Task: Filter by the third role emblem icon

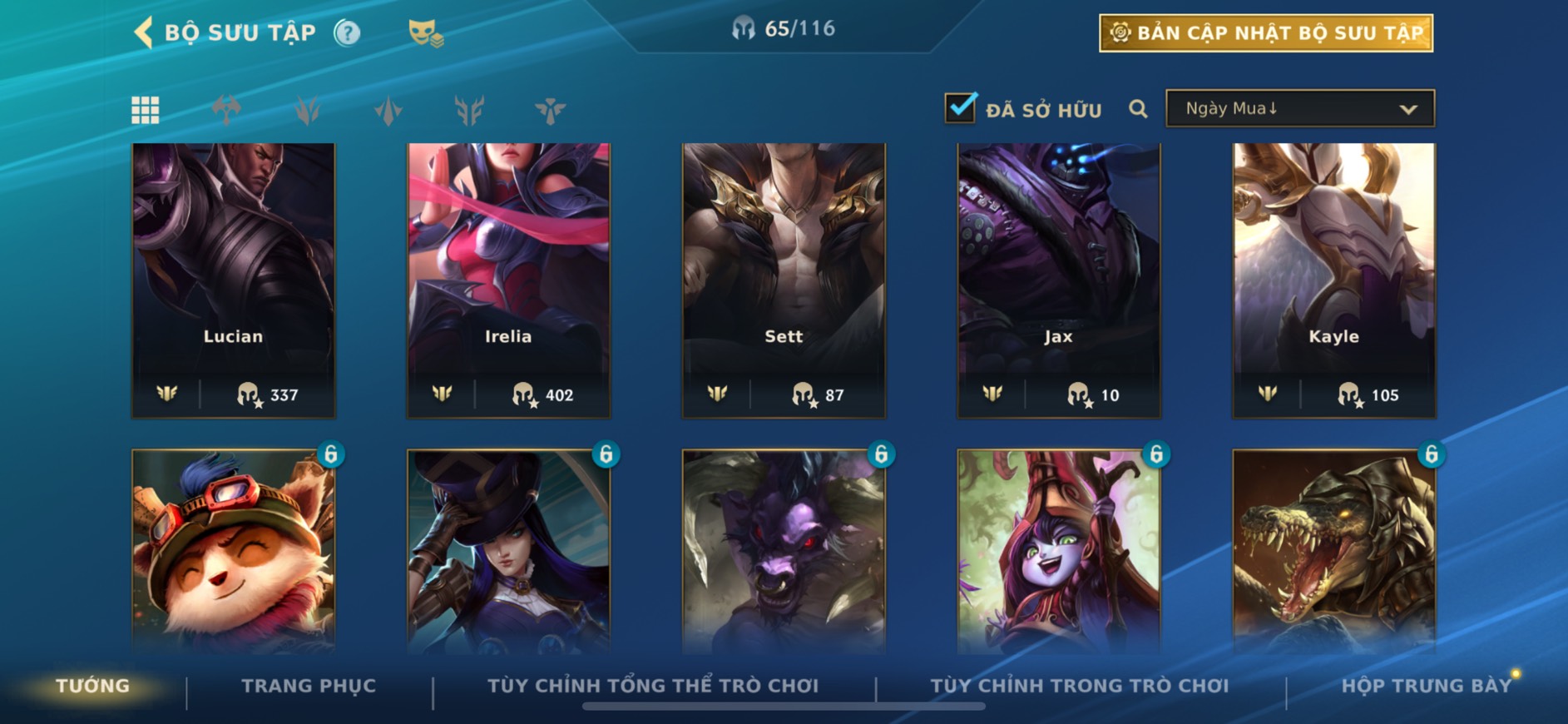Action: click(388, 110)
